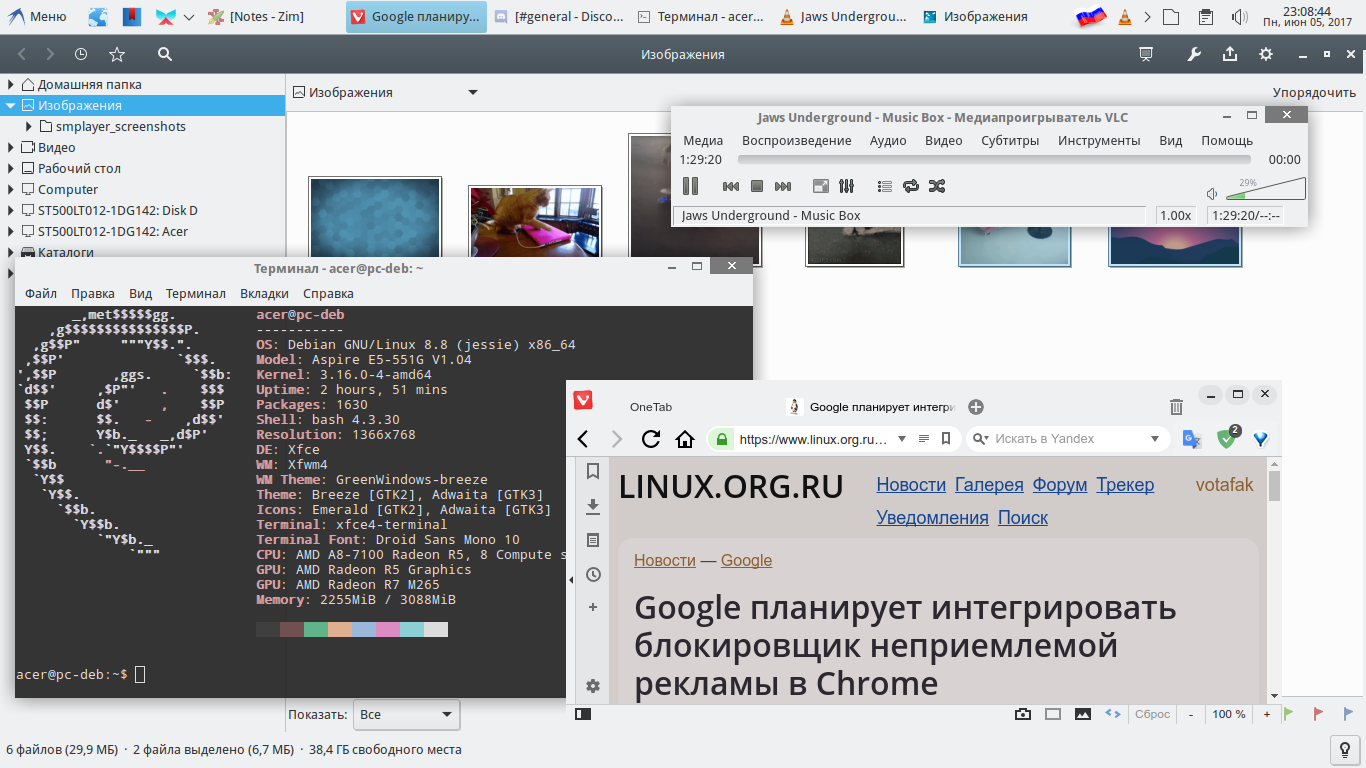
Task: Zoom in with plus button
Action: (1267, 714)
